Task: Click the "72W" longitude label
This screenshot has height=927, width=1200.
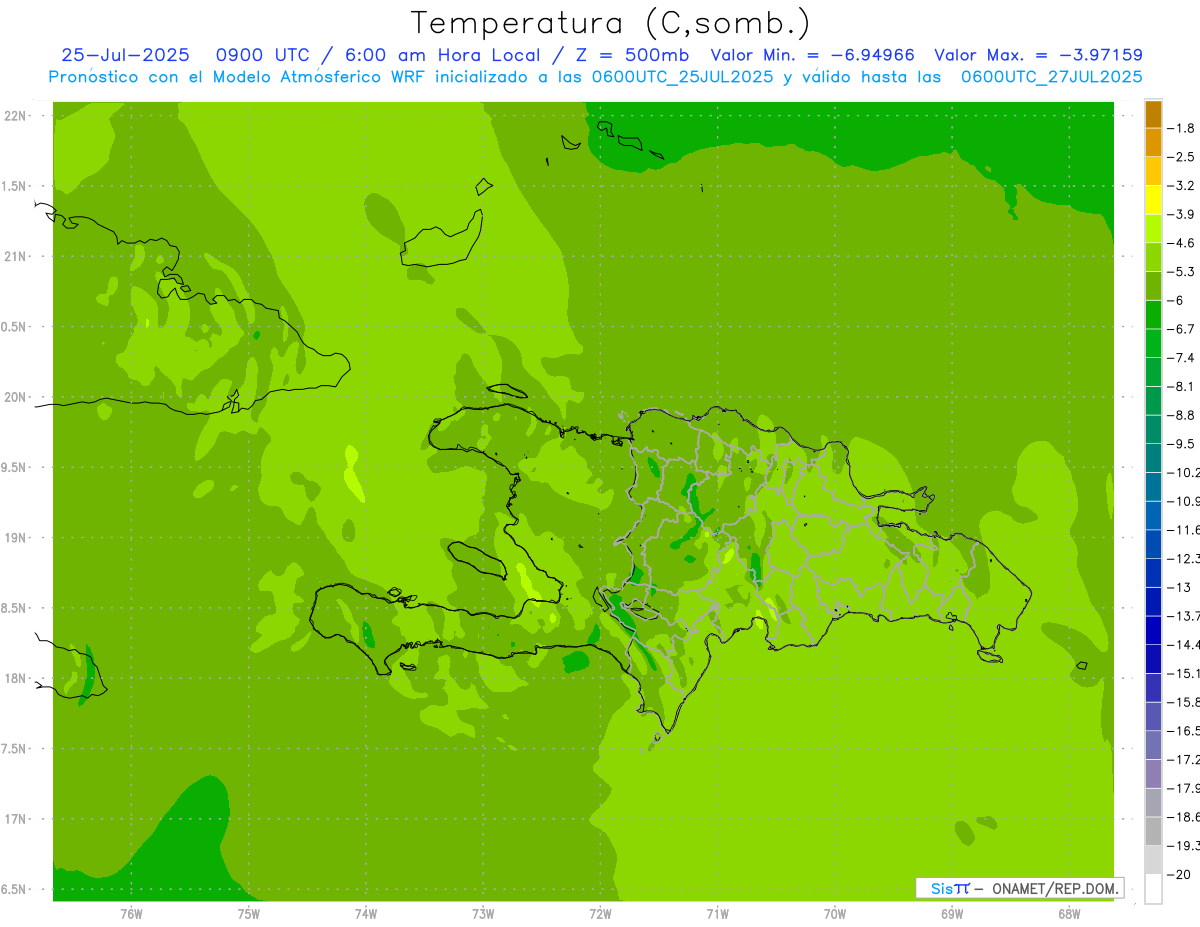Action: (x=600, y=913)
